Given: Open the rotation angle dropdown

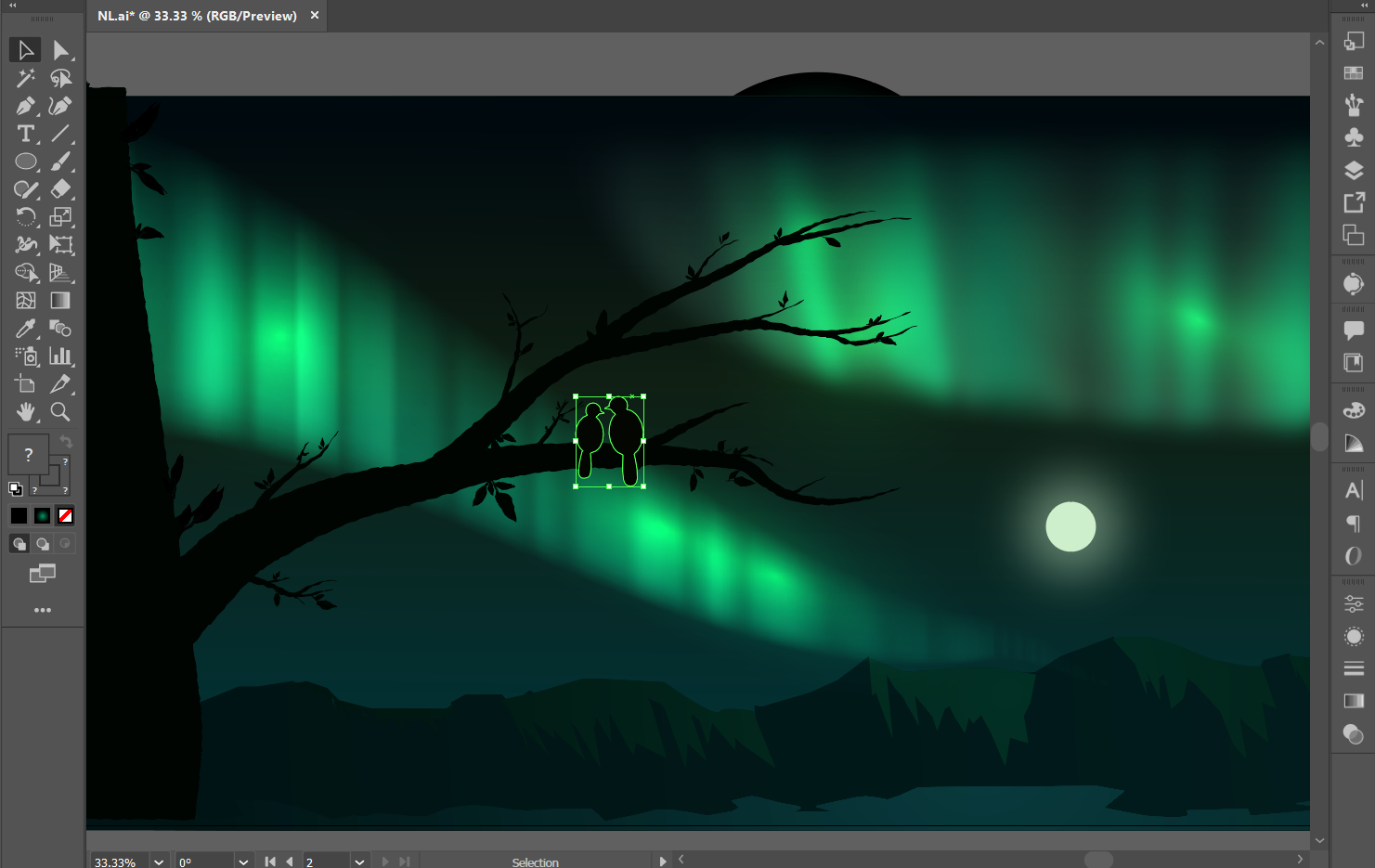Looking at the screenshot, I should click(243, 862).
